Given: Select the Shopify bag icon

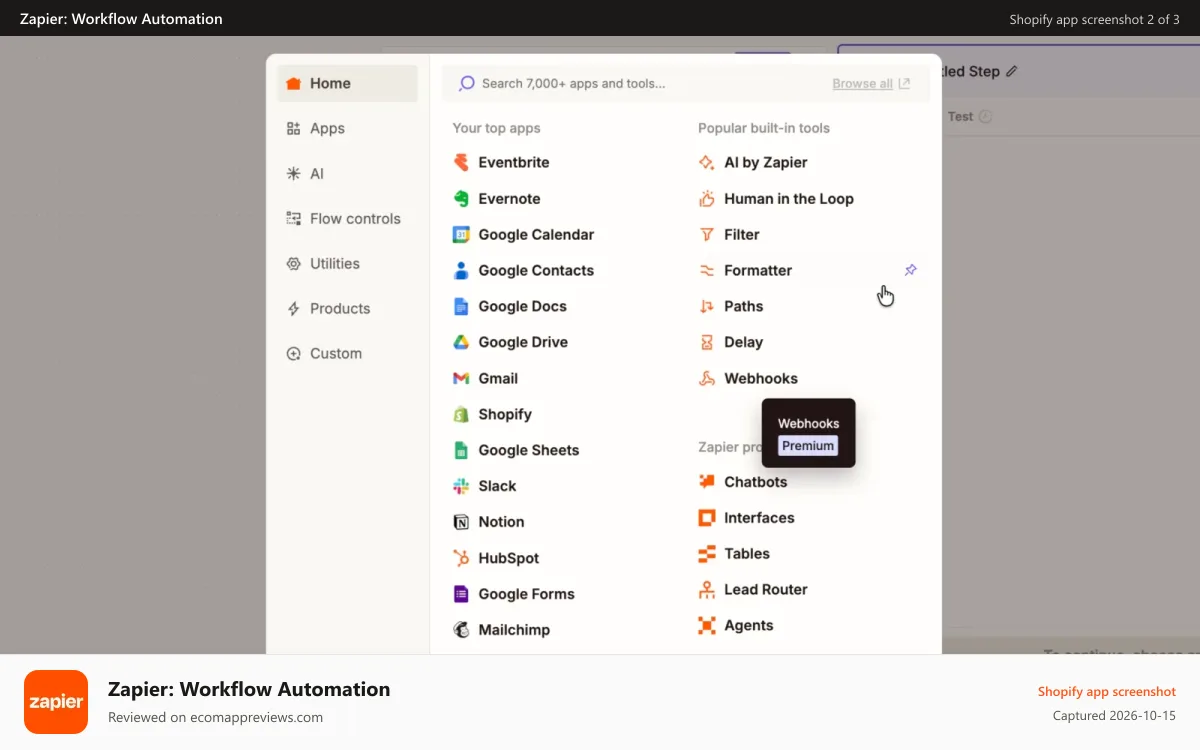Looking at the screenshot, I should [x=461, y=414].
